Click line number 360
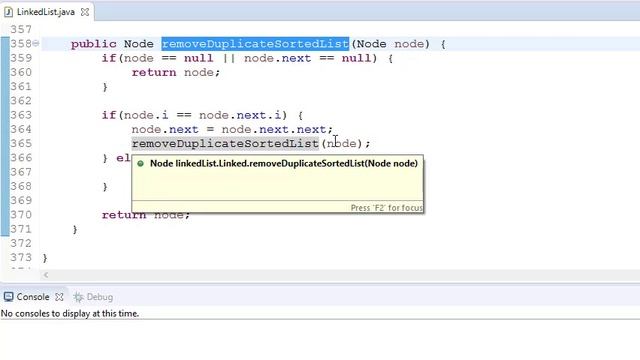 point(21,72)
